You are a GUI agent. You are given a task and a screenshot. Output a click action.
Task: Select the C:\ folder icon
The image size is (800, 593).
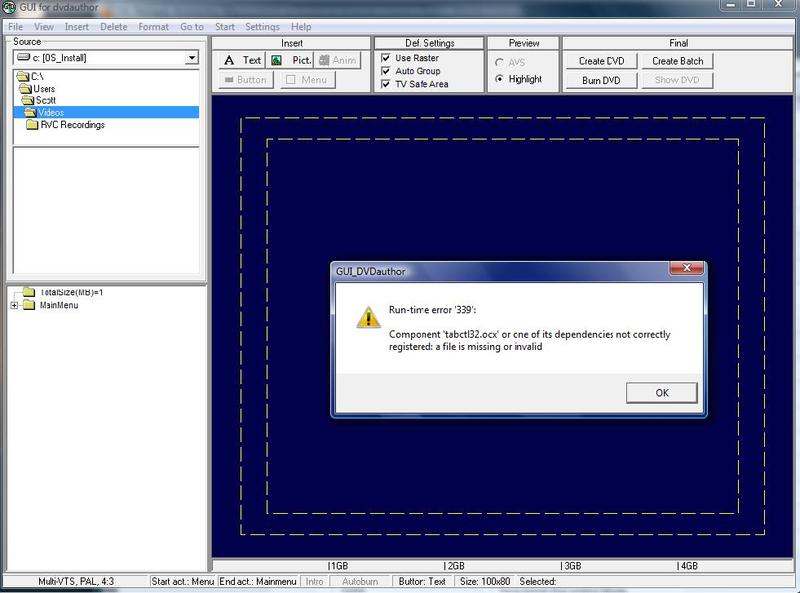tap(23, 77)
